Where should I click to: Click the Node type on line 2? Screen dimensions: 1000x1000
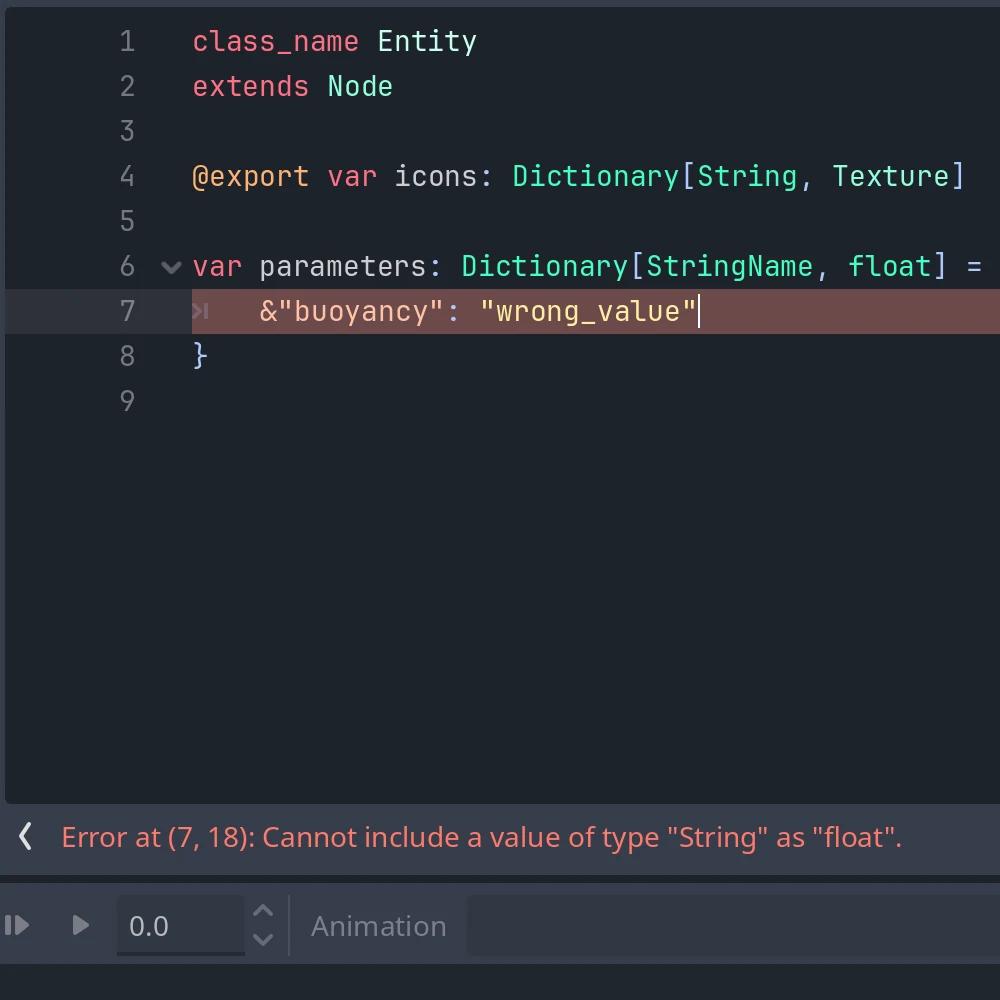pos(360,87)
